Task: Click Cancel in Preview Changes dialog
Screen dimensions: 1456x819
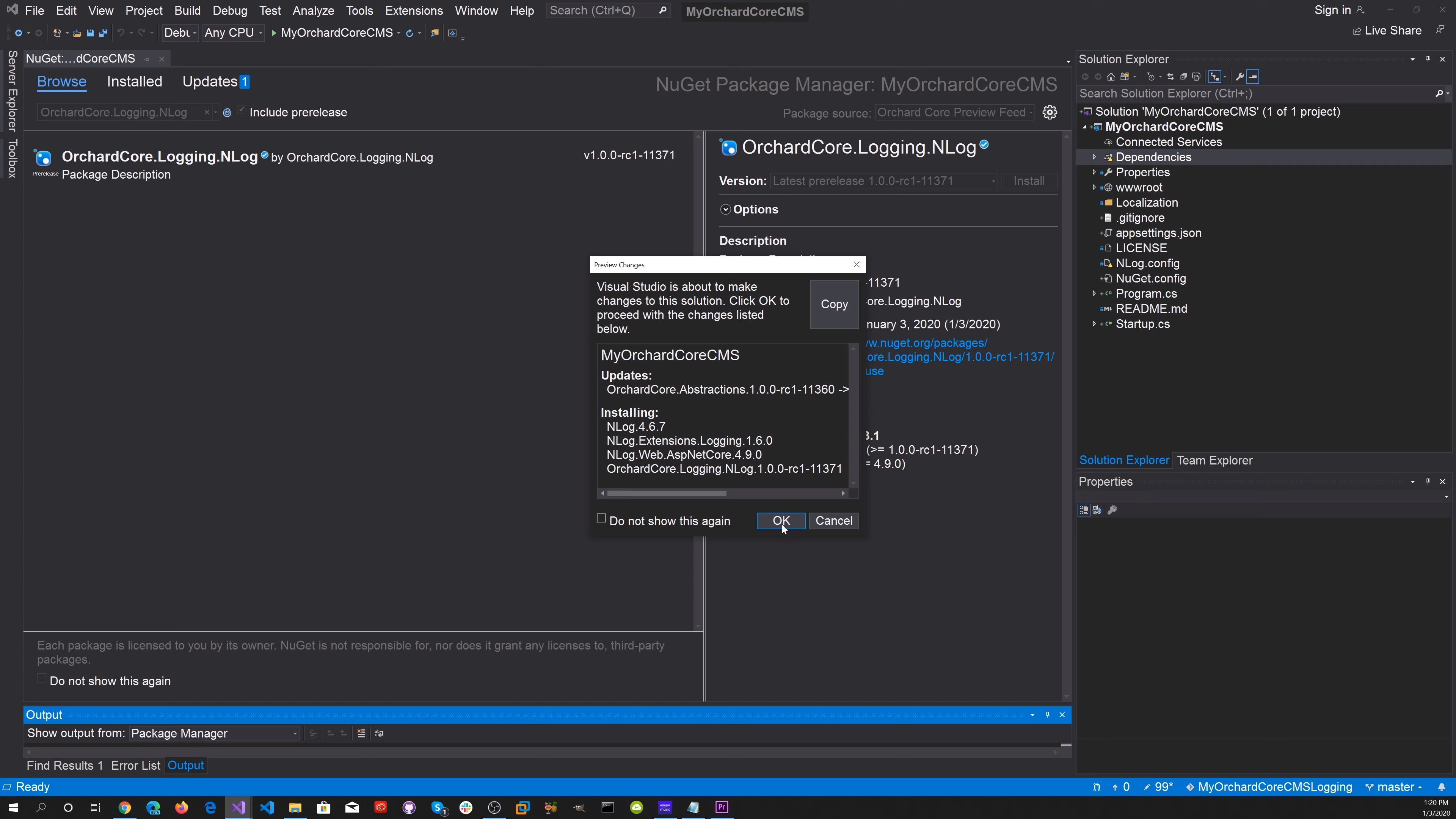Action: click(x=834, y=521)
